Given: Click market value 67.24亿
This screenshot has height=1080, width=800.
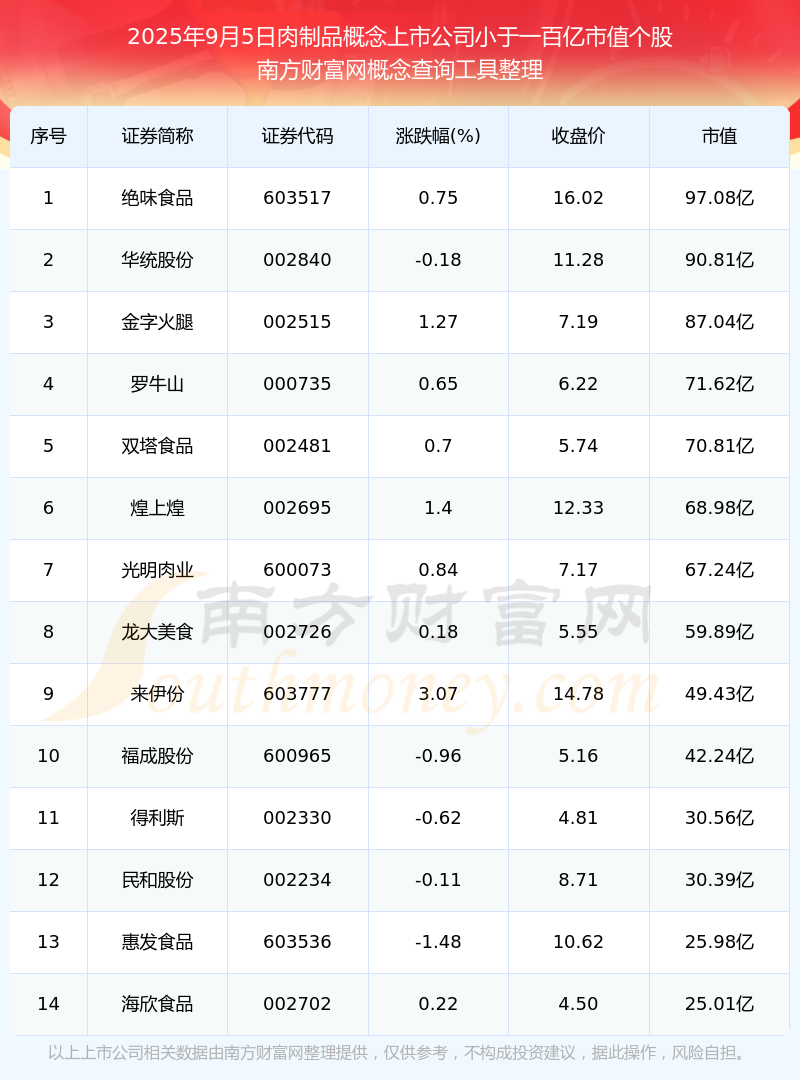Looking at the screenshot, I should pos(719,570).
